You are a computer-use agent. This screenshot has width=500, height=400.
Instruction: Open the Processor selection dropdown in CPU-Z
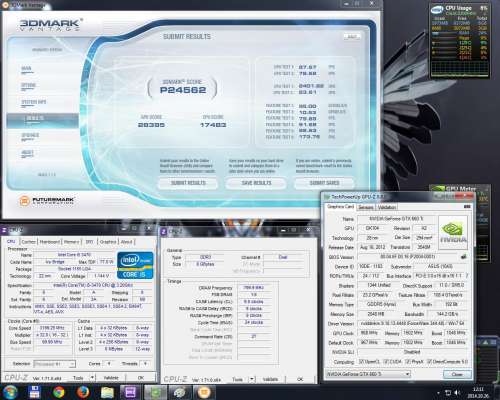coord(55,364)
